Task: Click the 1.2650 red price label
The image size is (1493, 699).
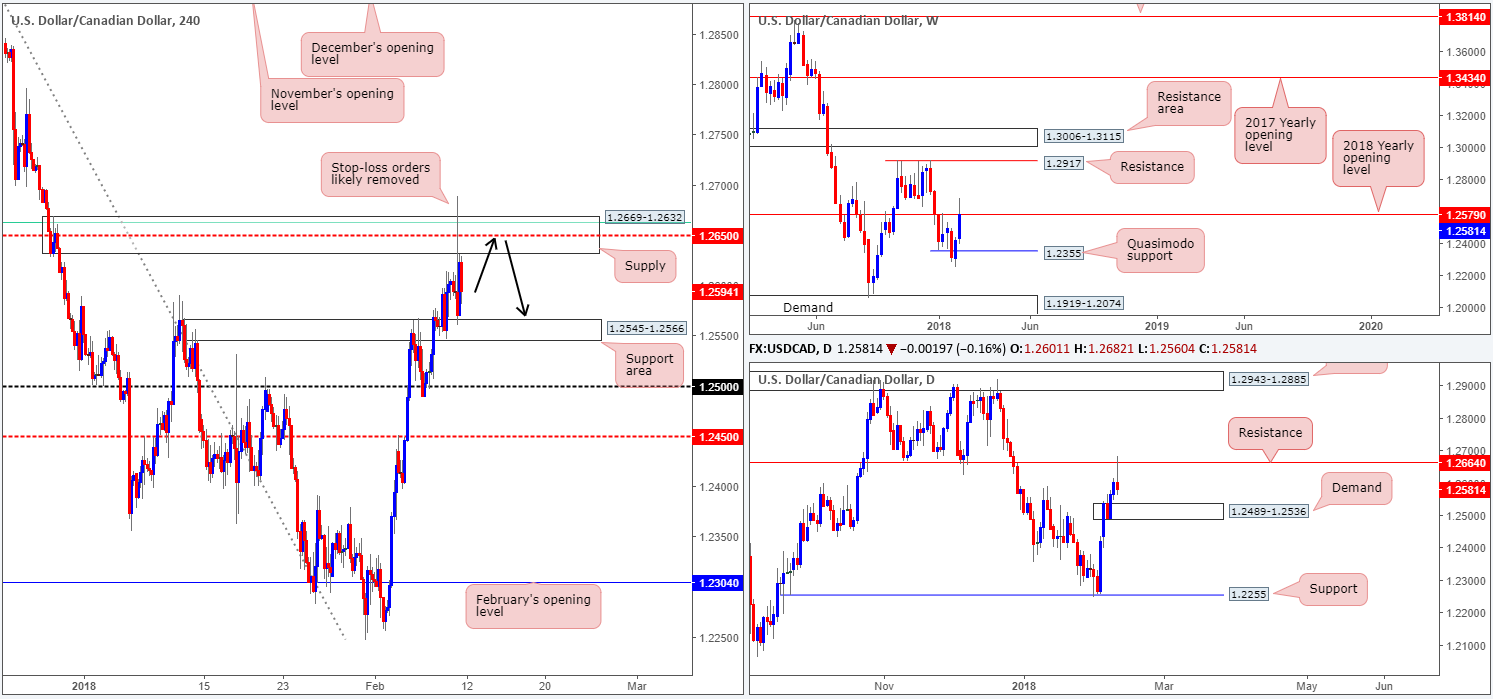Action: click(x=718, y=236)
